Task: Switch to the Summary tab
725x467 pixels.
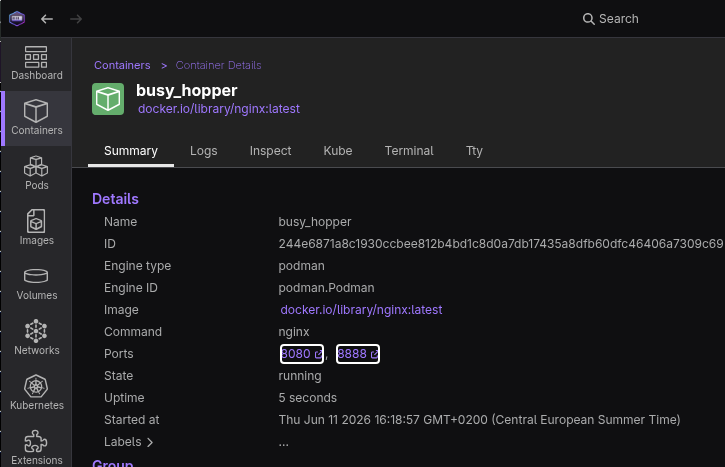Action: pos(131,151)
